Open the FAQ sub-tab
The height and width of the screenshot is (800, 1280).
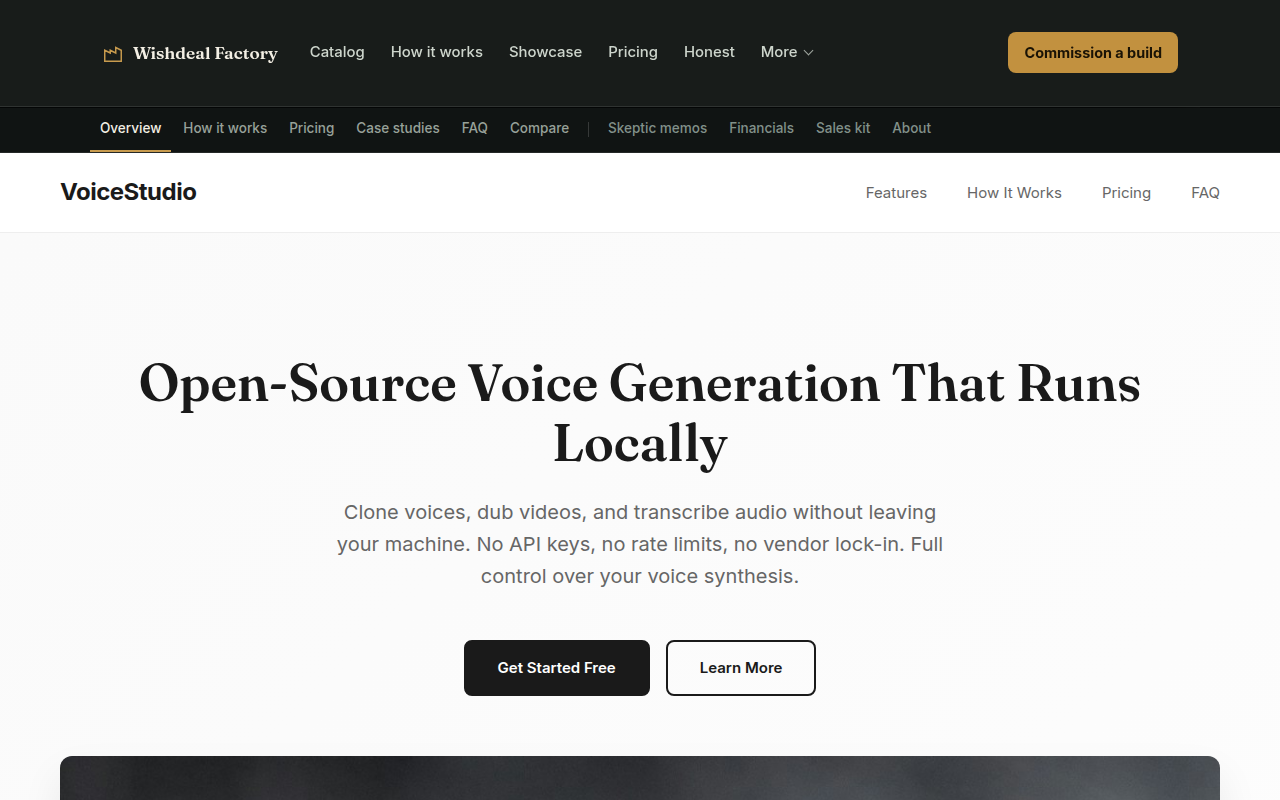tap(475, 128)
